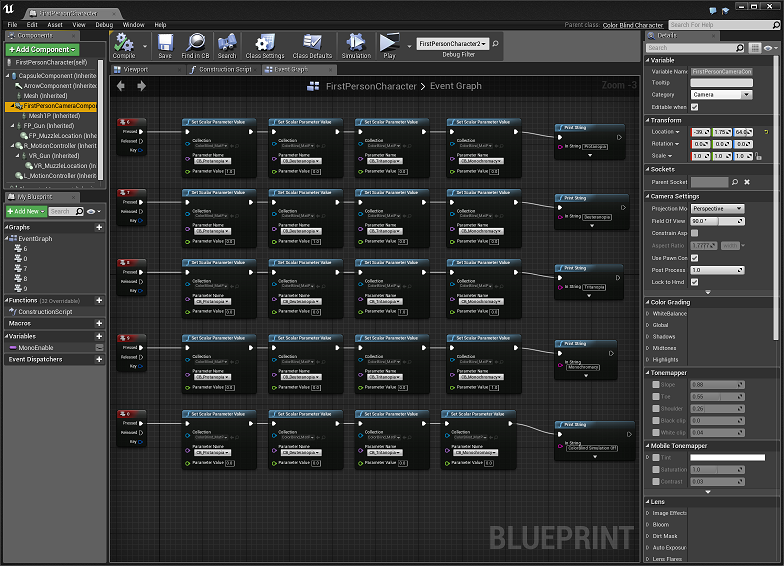Collapse the Transform section

[648, 120]
